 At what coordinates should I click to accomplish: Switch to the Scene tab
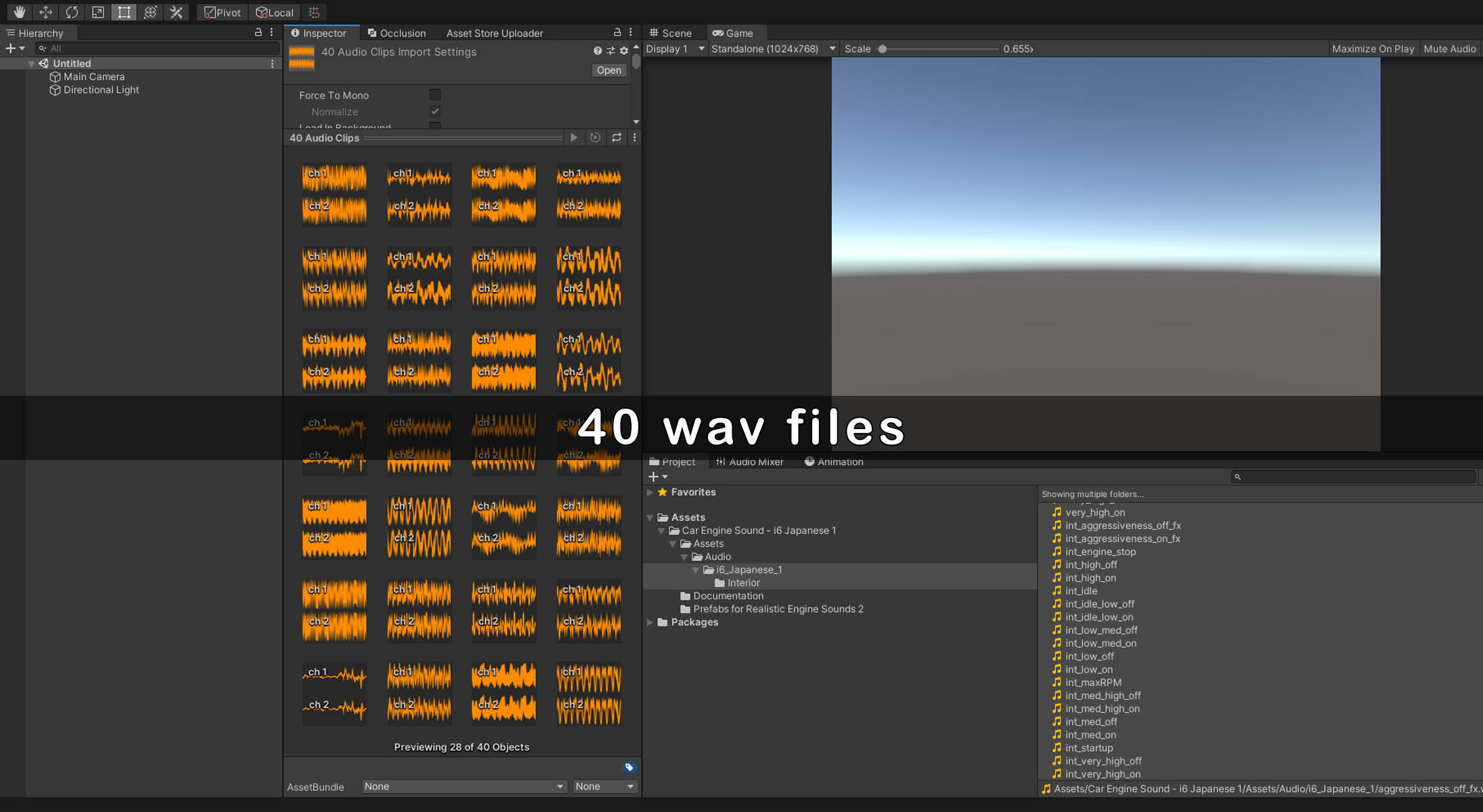[670, 32]
